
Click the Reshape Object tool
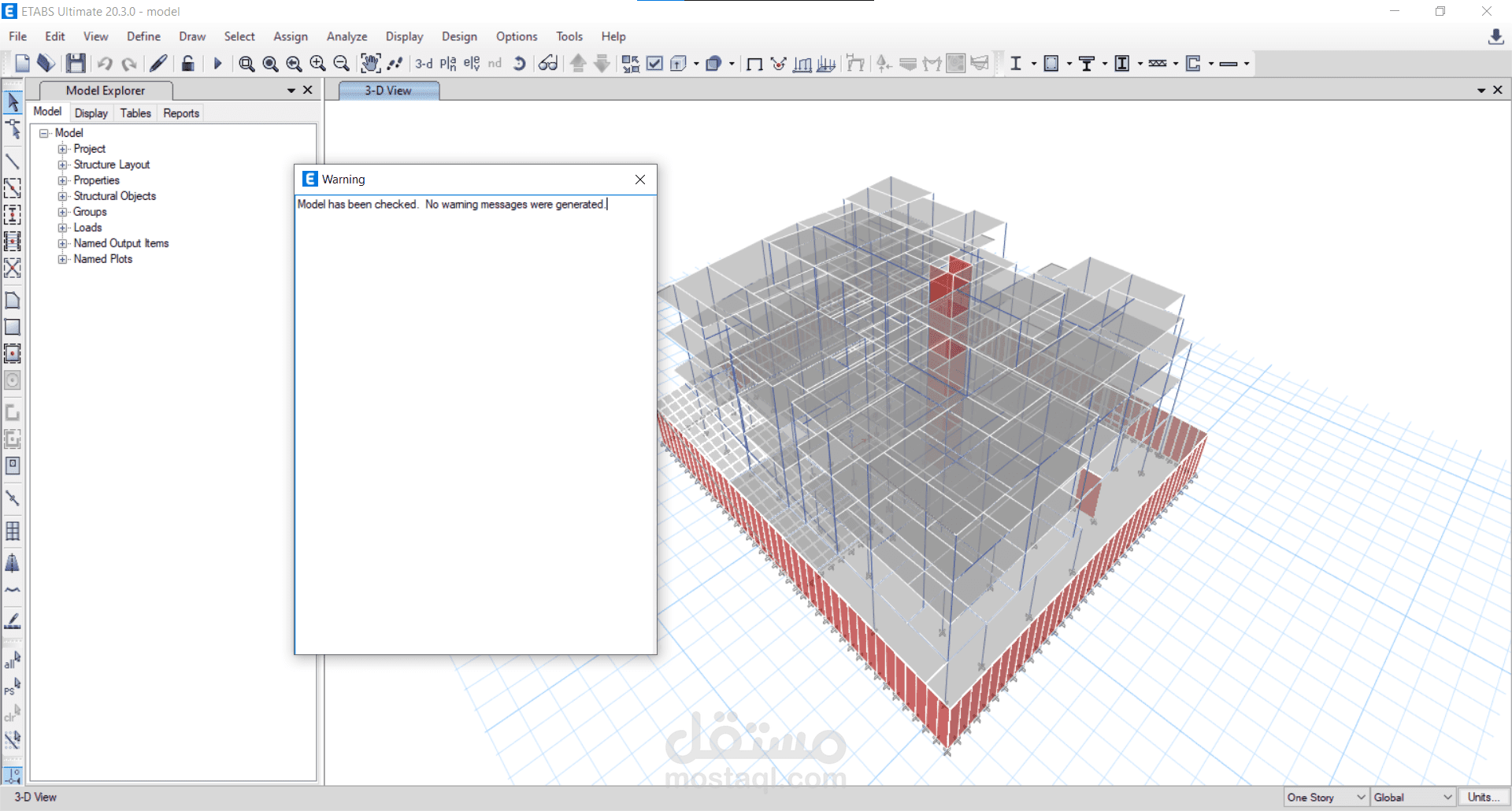[x=13, y=129]
